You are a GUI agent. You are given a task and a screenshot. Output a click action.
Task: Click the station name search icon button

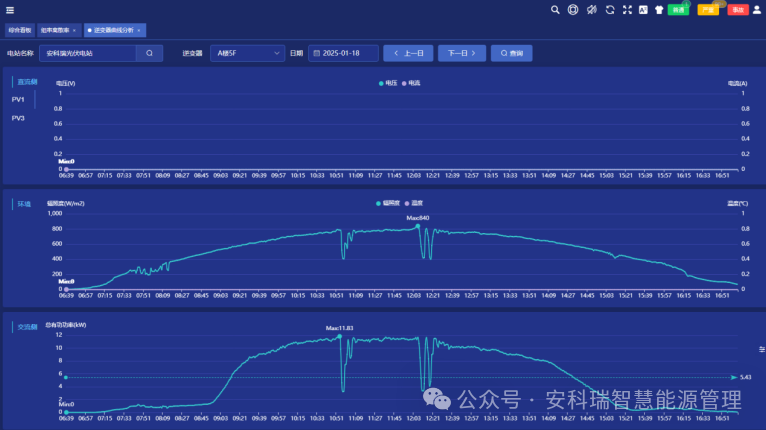[x=149, y=53]
